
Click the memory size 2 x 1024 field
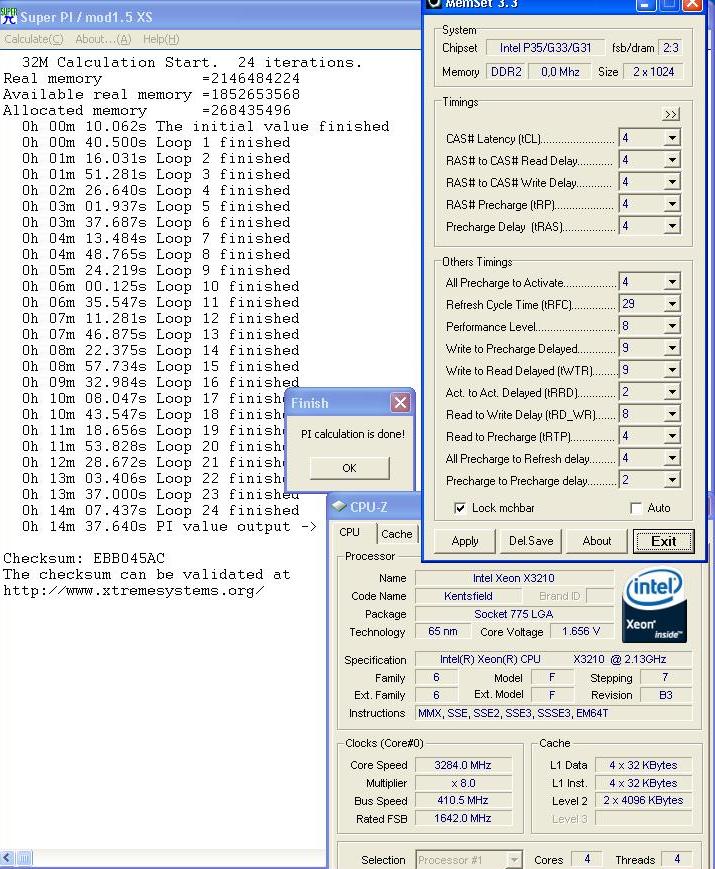pos(653,71)
